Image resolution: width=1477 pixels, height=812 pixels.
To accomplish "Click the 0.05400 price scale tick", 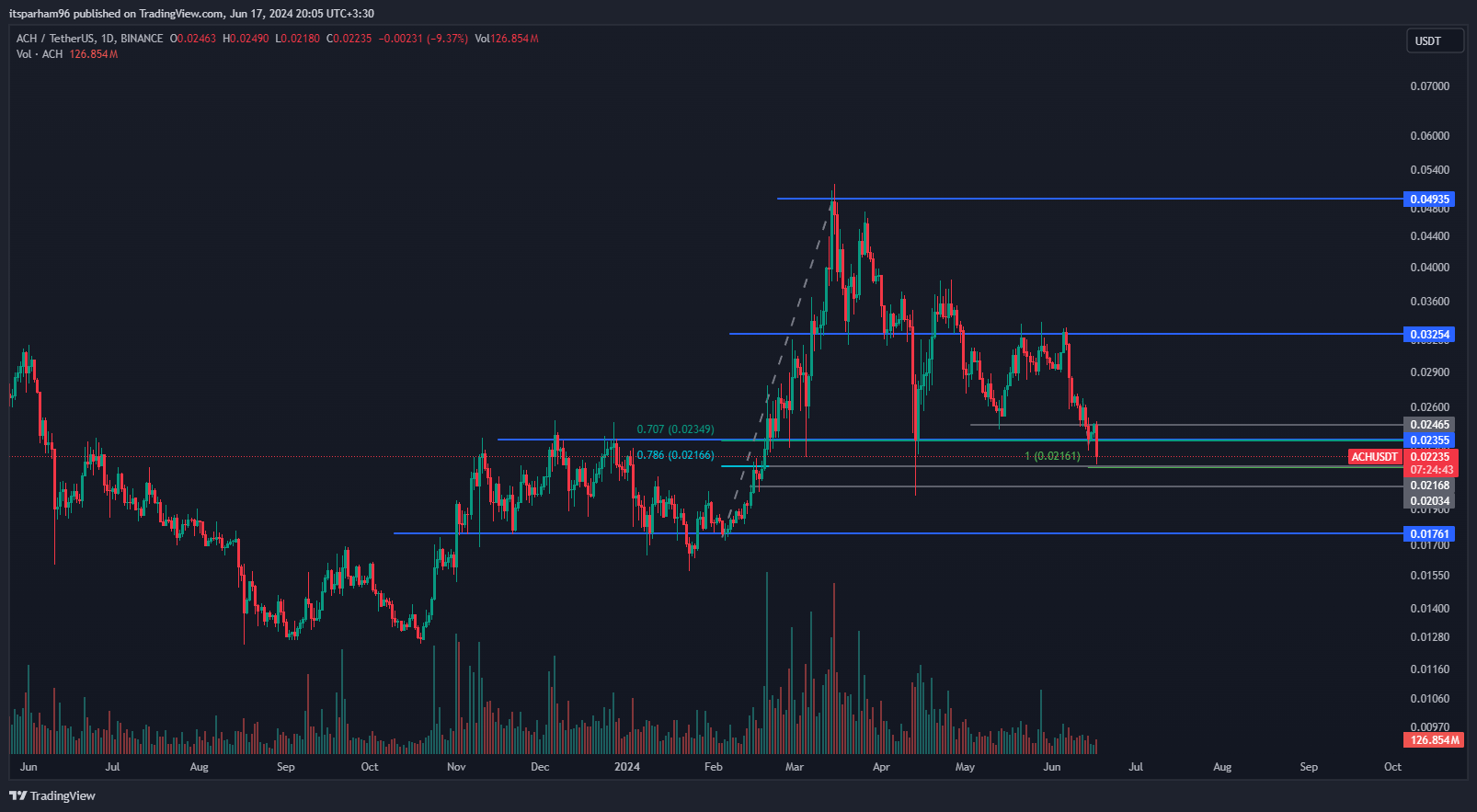I will 1430,170.
